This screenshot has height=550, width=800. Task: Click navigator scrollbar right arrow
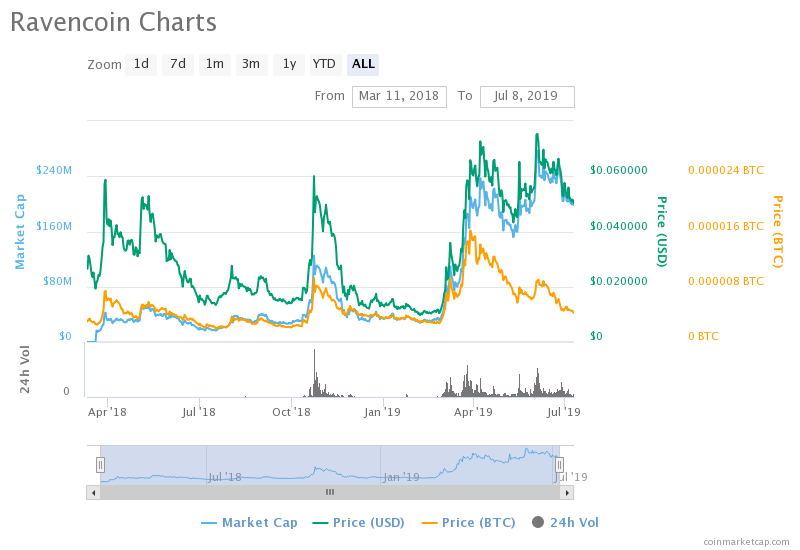pos(567,492)
